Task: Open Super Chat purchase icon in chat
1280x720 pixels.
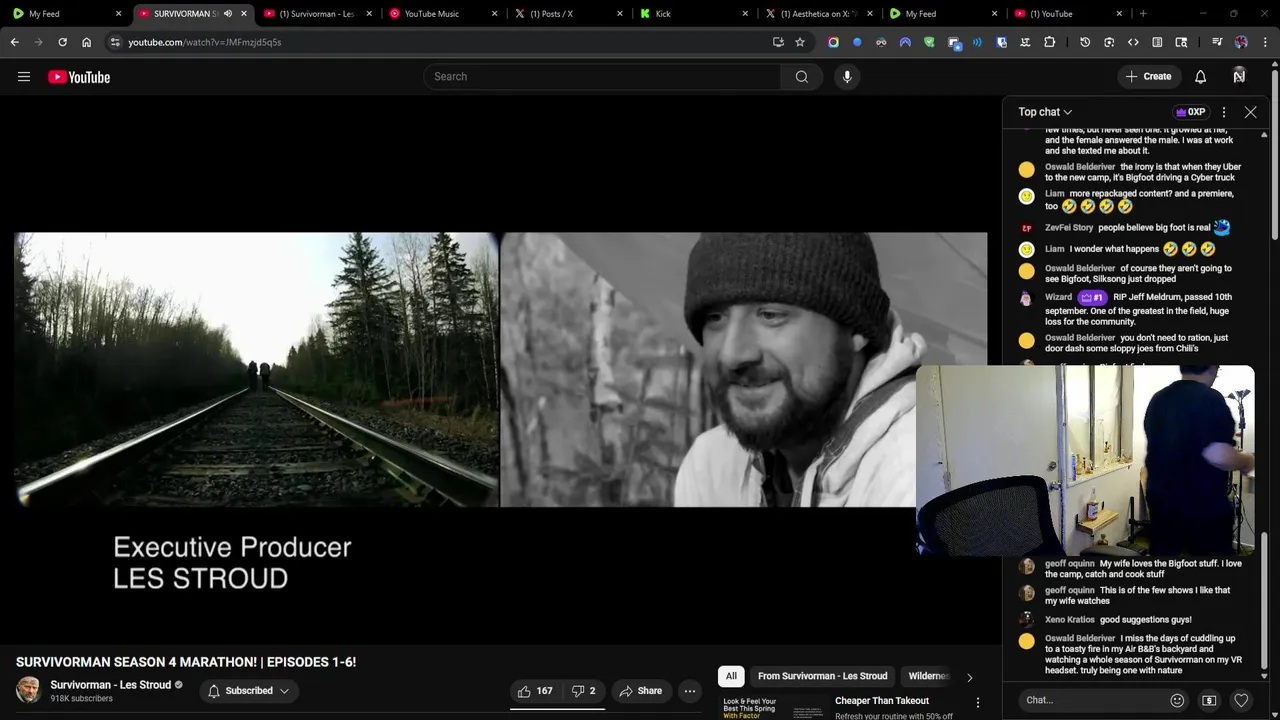Action: pyautogui.click(x=1209, y=700)
